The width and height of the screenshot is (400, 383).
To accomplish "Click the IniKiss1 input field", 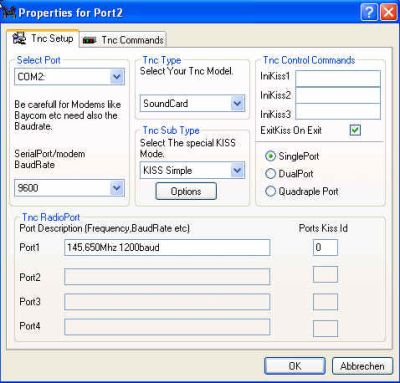I will point(338,78).
